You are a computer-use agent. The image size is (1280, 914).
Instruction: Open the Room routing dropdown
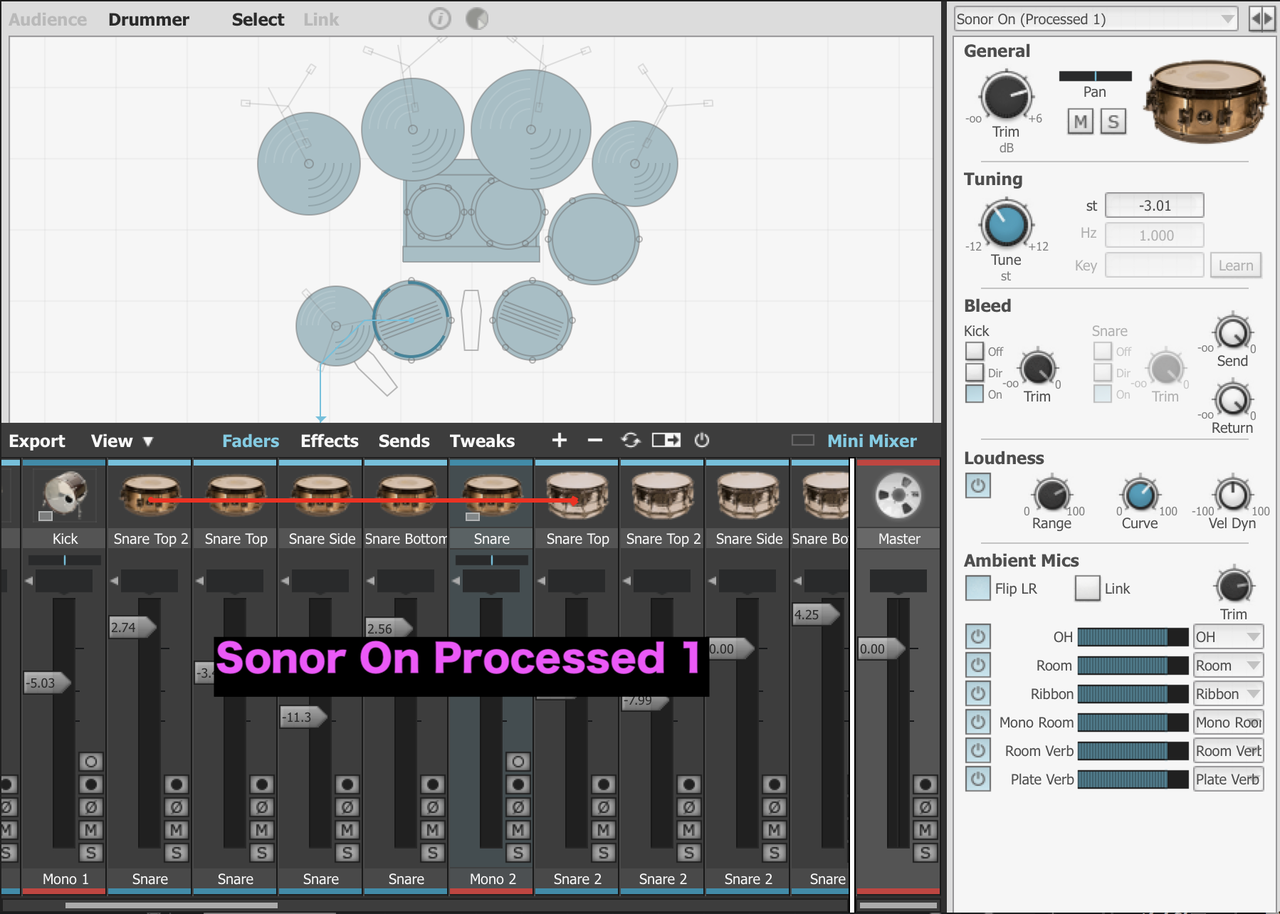(x=1228, y=665)
